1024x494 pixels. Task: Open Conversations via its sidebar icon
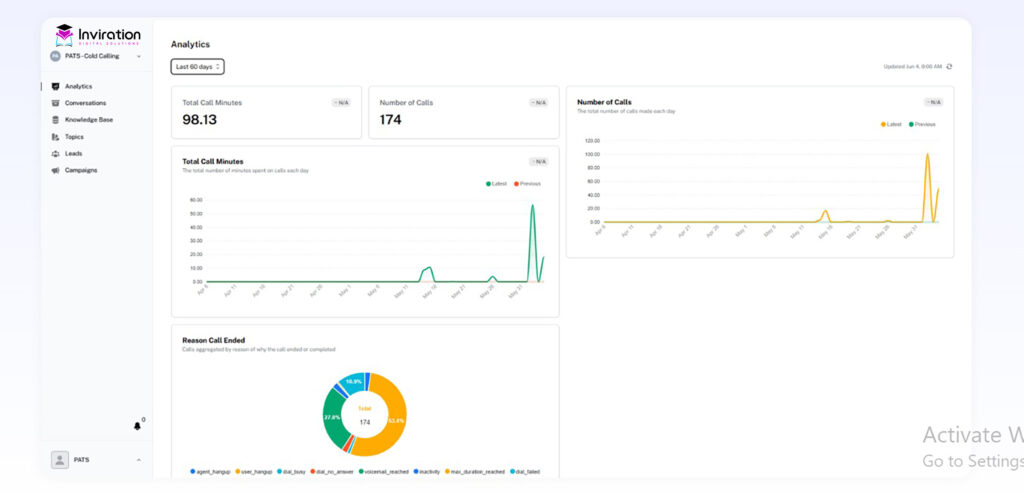[x=55, y=103]
